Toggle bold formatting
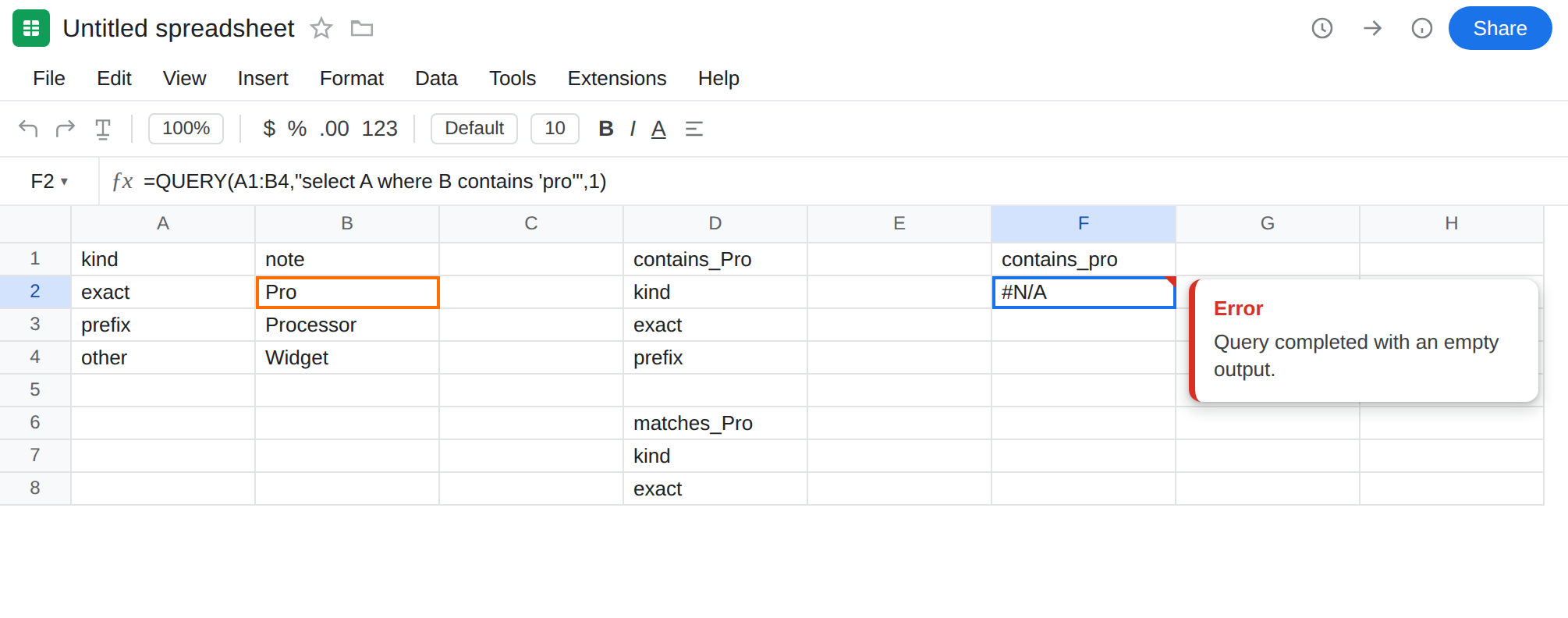Viewport: 1568px width, 618px height. click(x=606, y=128)
